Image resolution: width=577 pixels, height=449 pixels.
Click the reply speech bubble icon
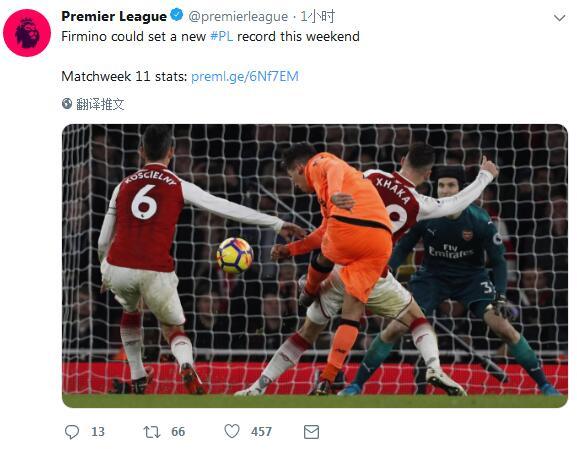click(x=72, y=432)
